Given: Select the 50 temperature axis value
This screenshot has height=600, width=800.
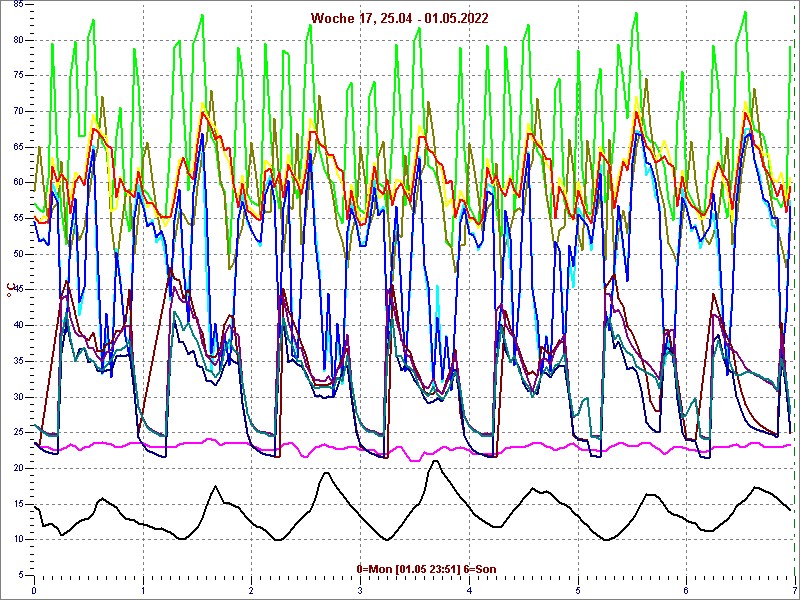Looking at the screenshot, I should (x=18, y=255).
